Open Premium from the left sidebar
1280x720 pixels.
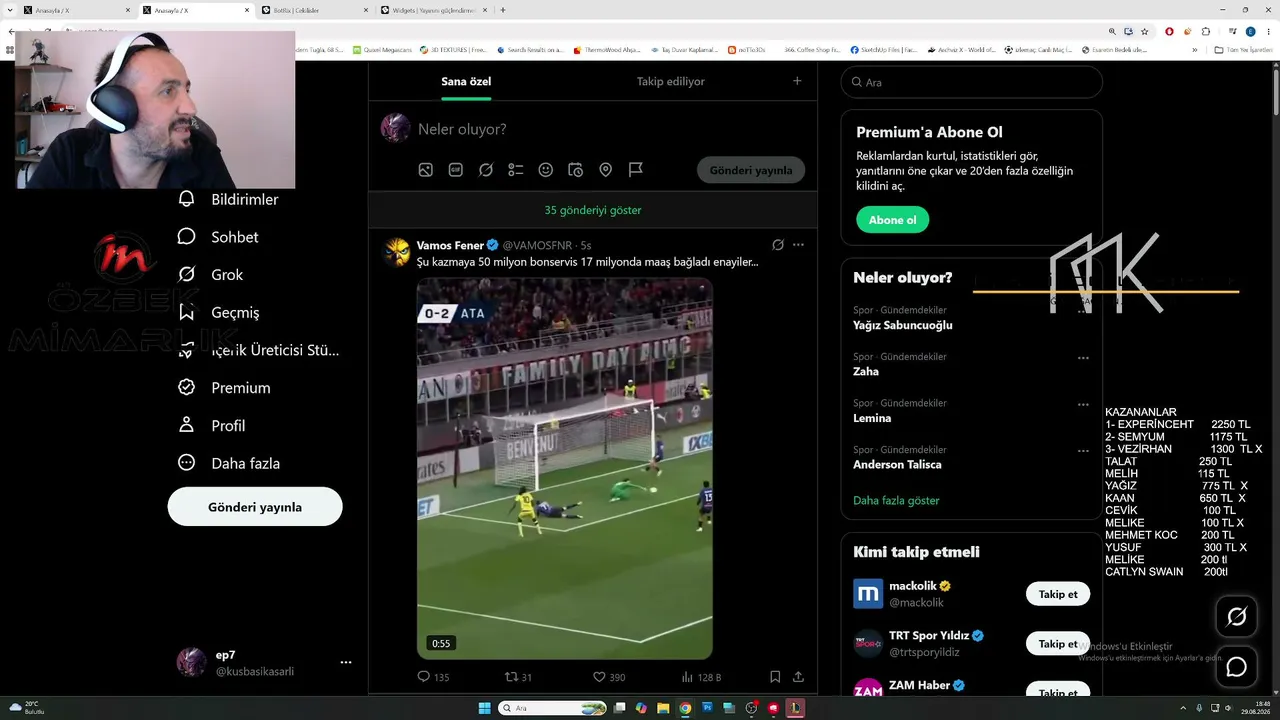pyautogui.click(x=224, y=388)
